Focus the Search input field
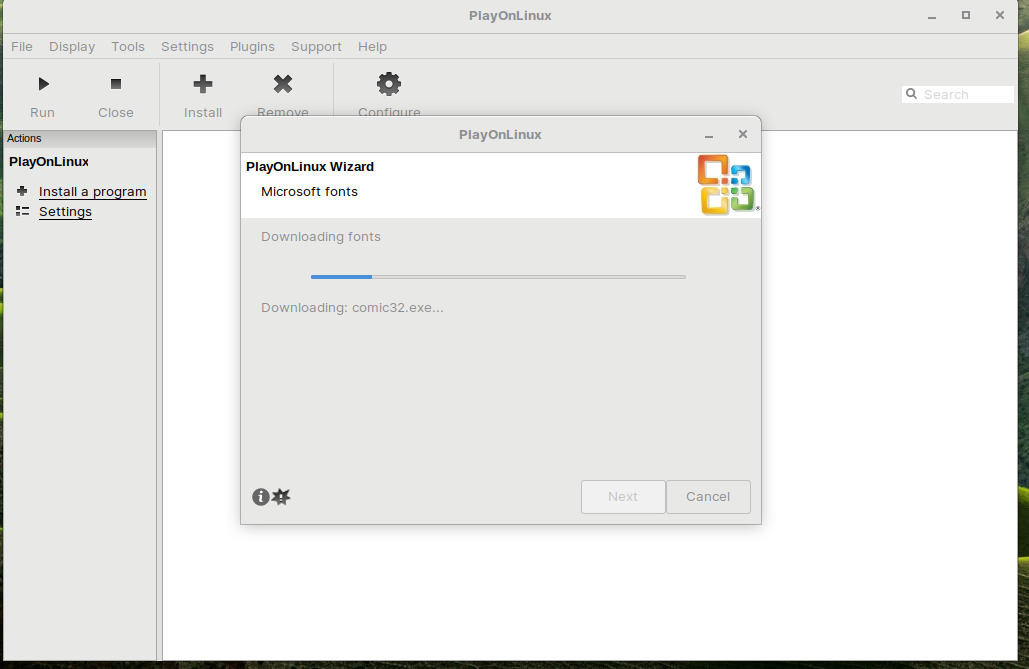 [x=958, y=95]
